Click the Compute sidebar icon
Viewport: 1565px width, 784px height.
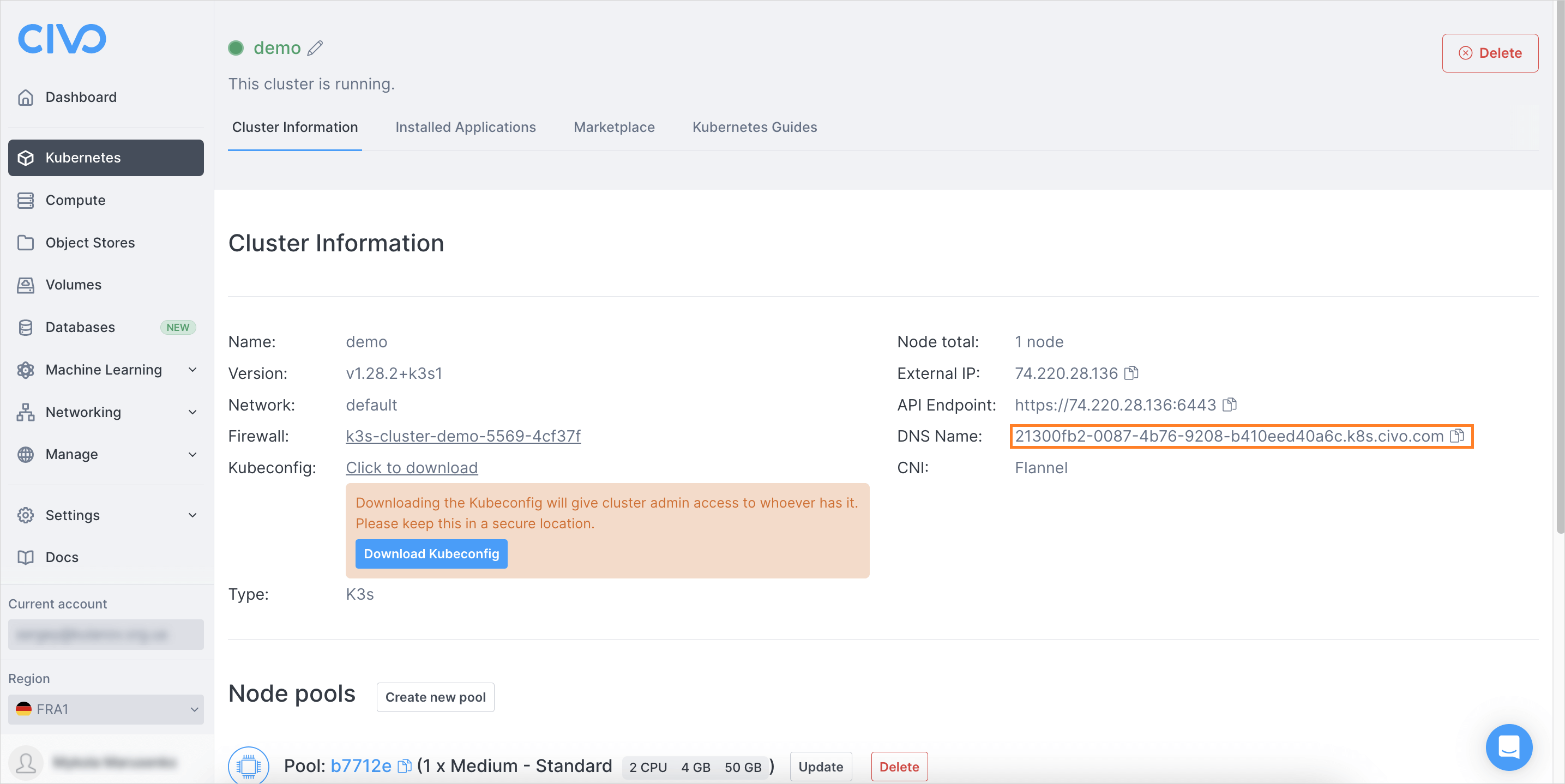27,200
